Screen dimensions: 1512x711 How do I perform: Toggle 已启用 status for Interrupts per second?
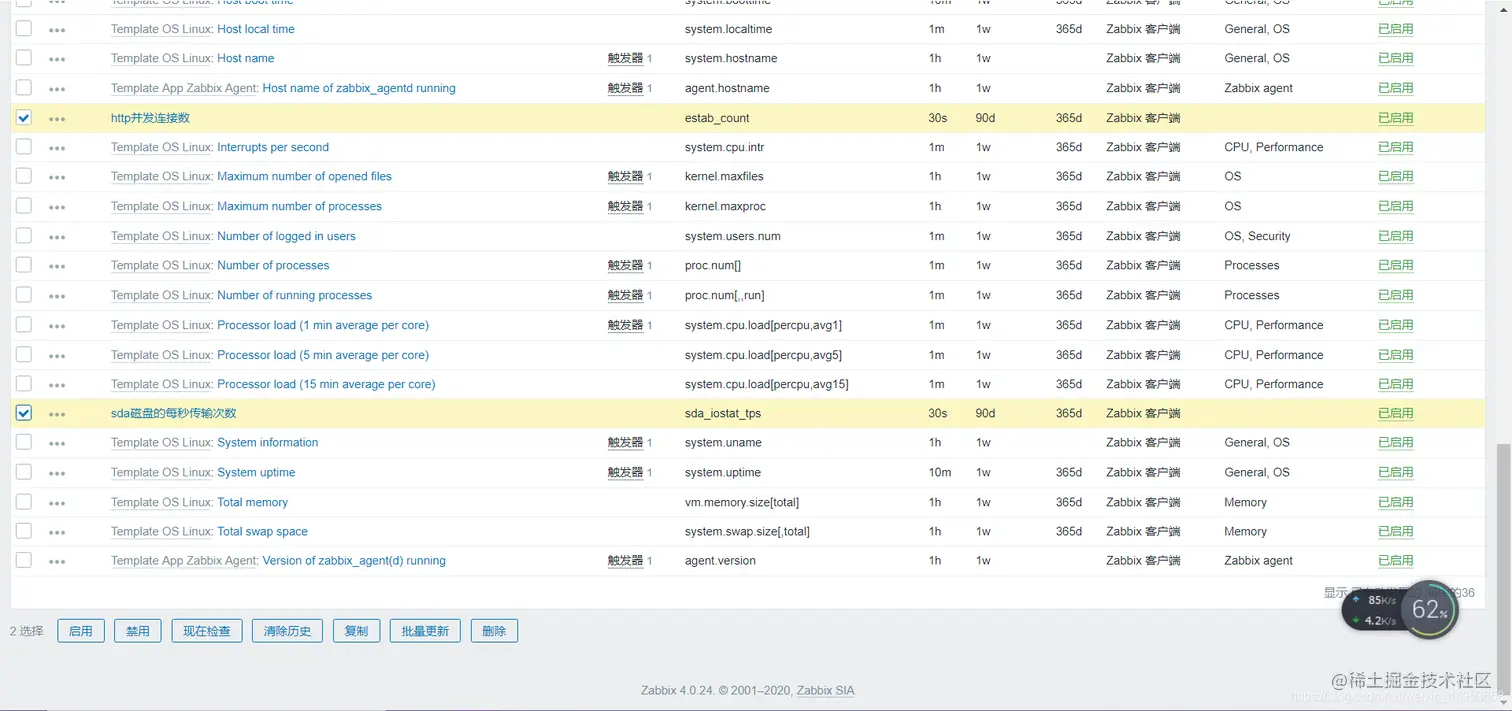click(1395, 147)
